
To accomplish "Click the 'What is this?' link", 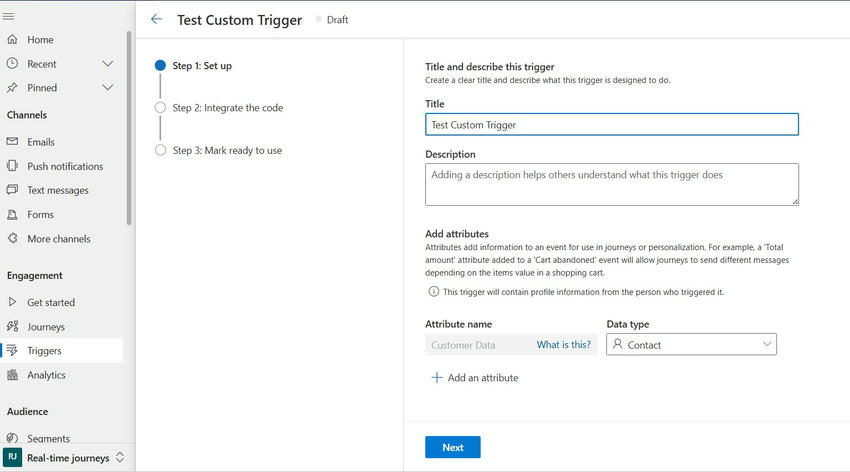I will point(564,344).
